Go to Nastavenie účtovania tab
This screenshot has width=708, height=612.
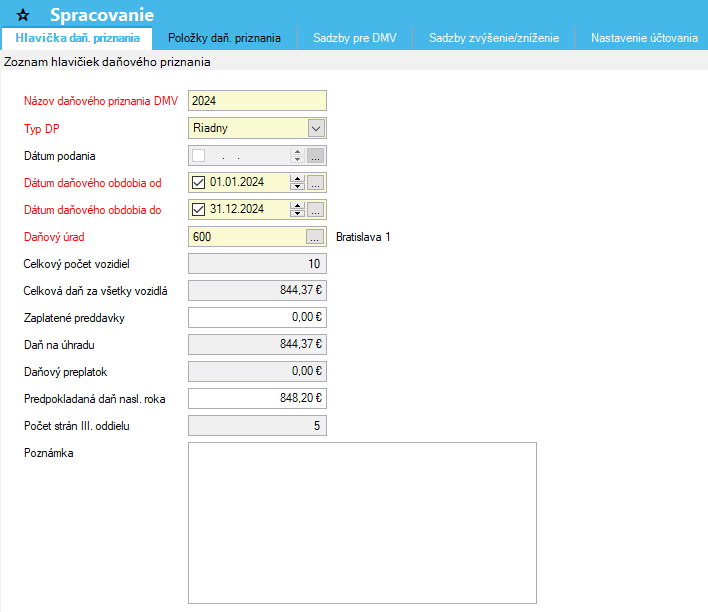point(644,38)
